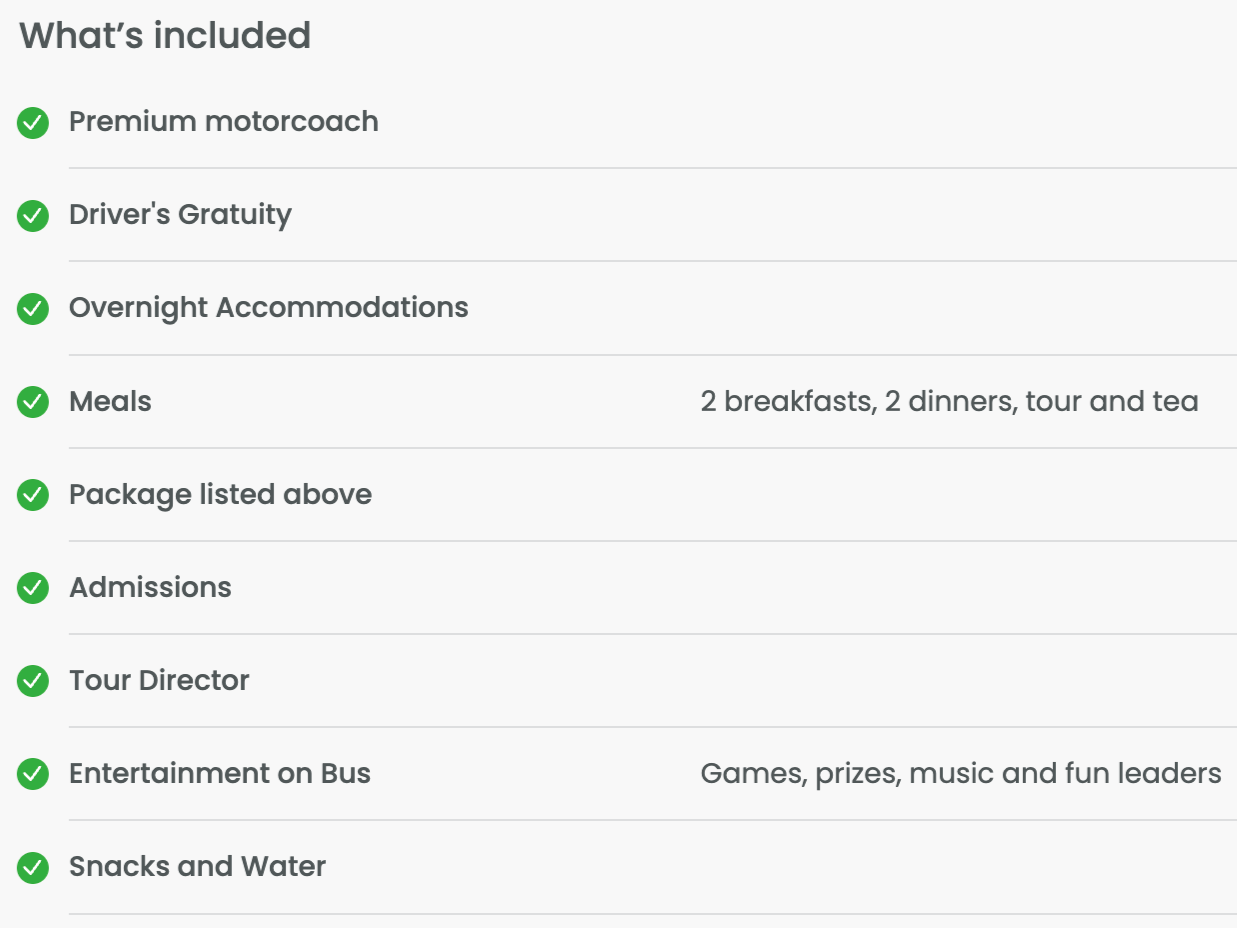1237x928 pixels.
Task: Click the Driver's Gratuity label
Action: pos(180,215)
